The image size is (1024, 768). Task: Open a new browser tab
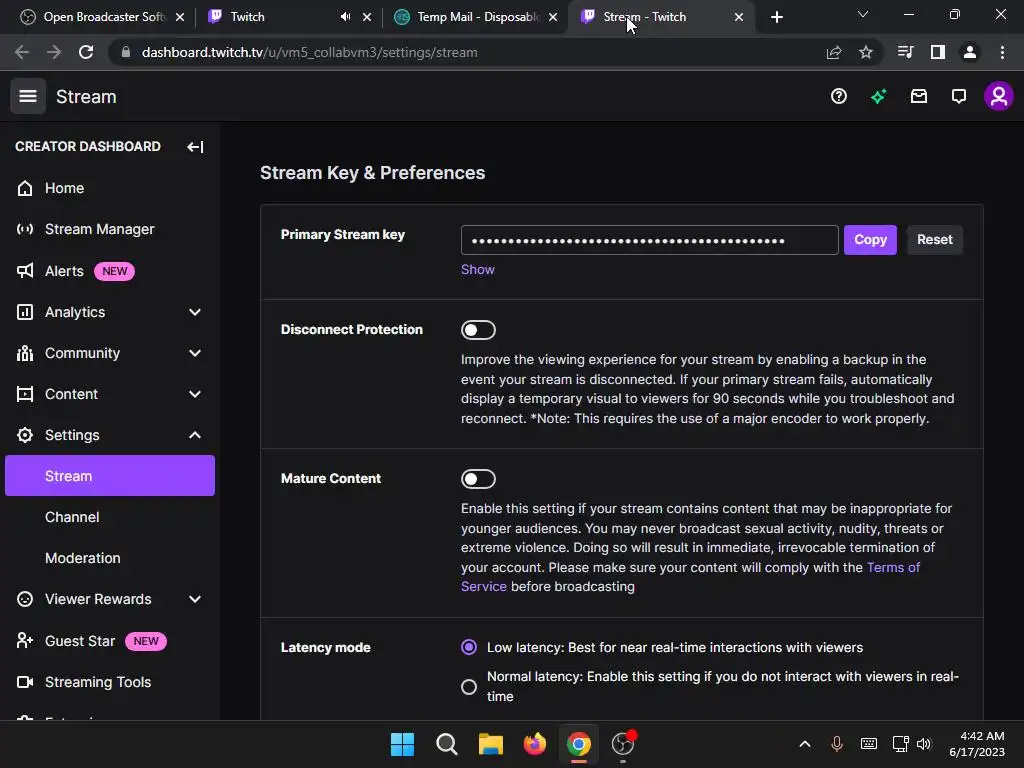(776, 17)
